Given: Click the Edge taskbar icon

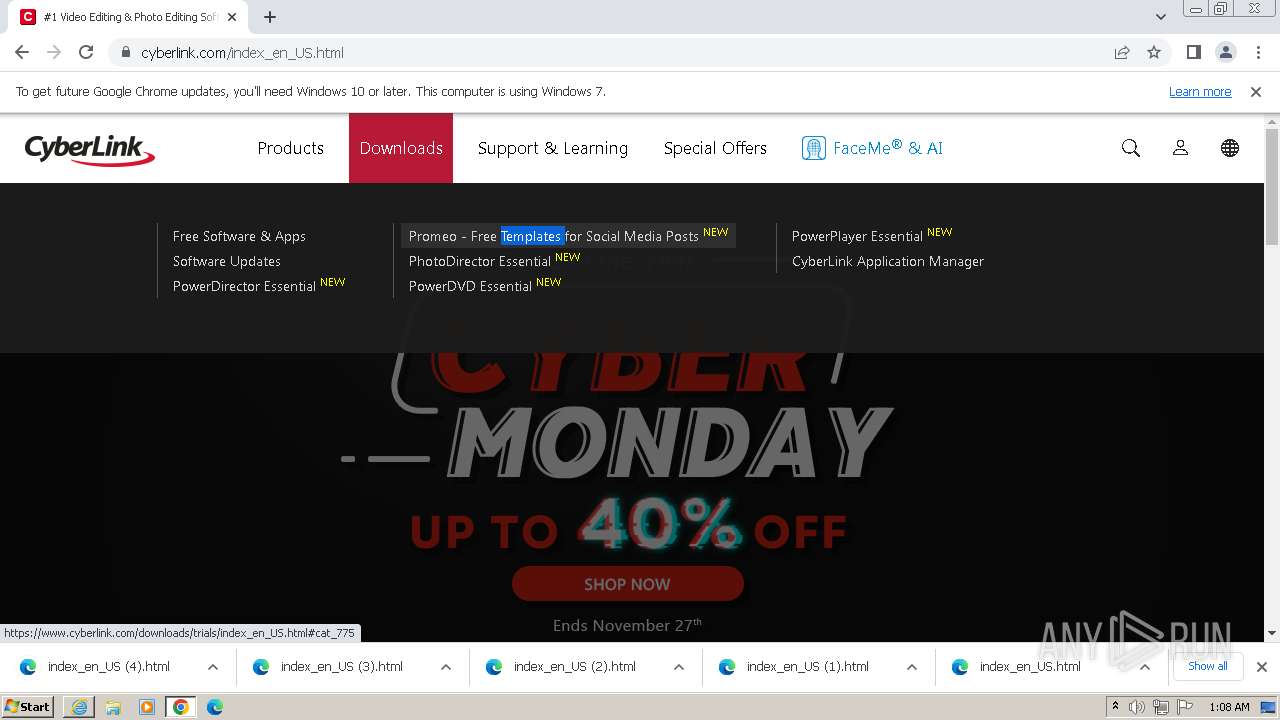Looking at the screenshot, I should pos(215,707).
